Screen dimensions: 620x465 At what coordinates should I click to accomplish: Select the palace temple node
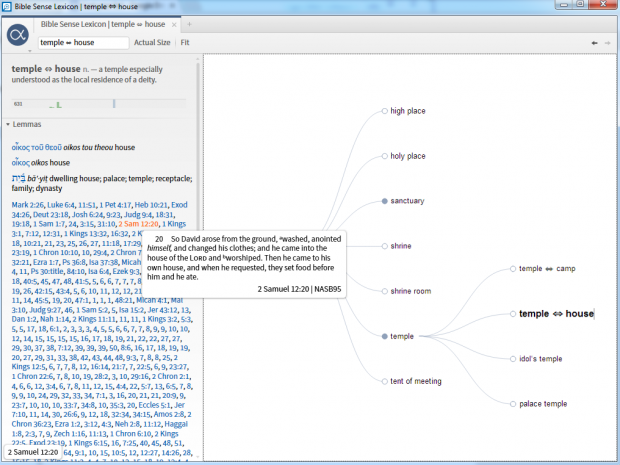(543, 404)
